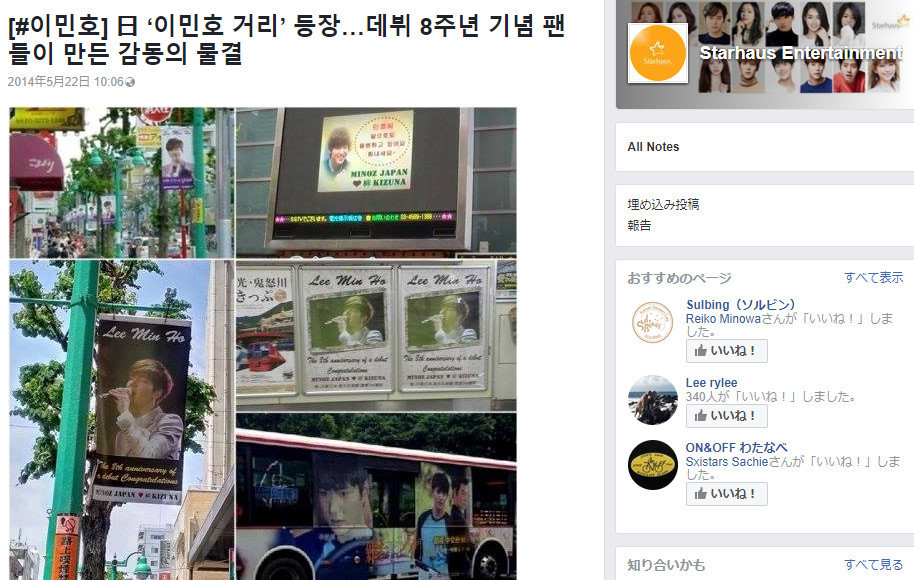914x580 pixels.
Task: Open the ON&OFF わたなべ black logo
Action: click(x=652, y=465)
